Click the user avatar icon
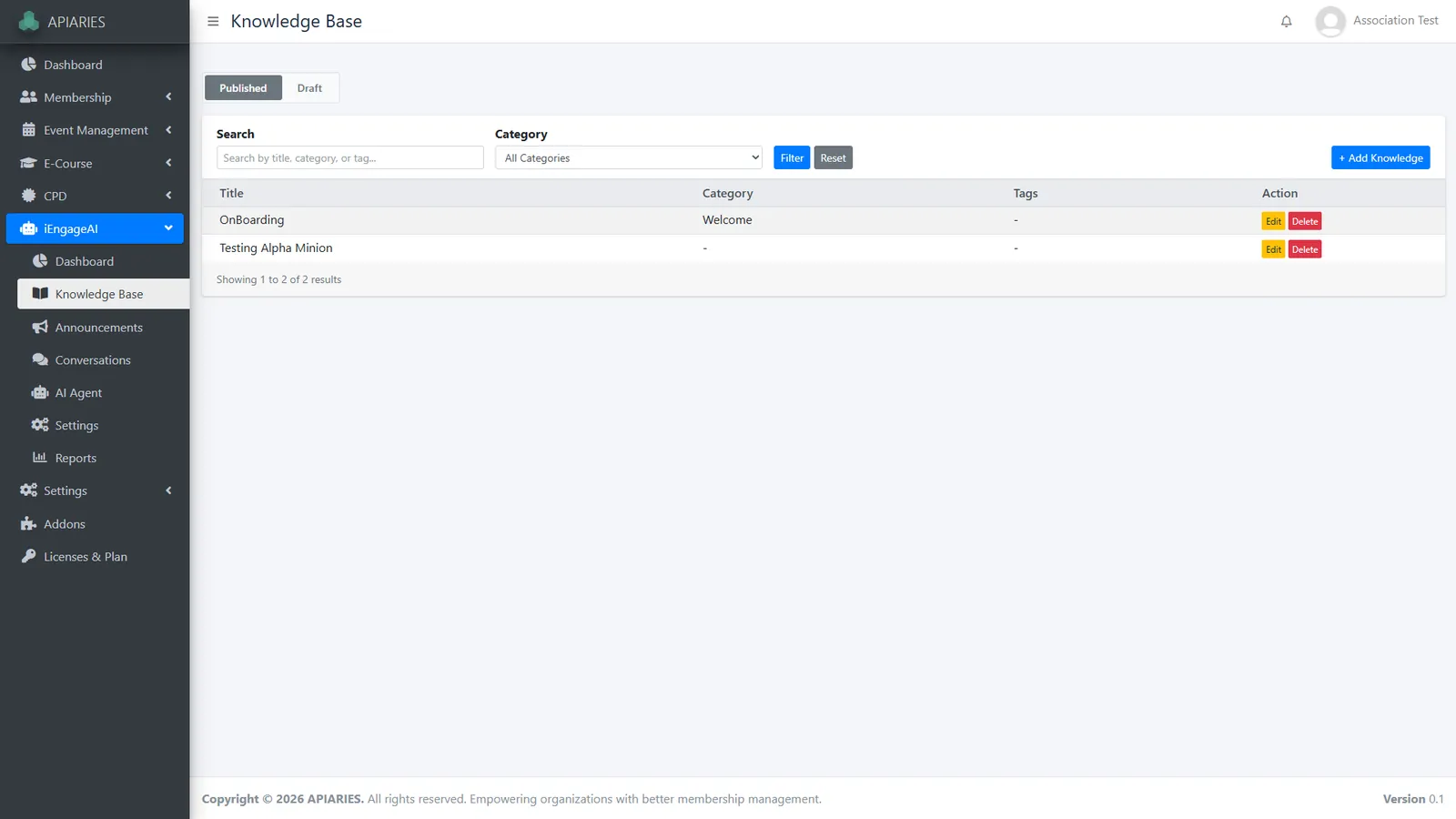The image size is (1456, 819). pos(1330,21)
